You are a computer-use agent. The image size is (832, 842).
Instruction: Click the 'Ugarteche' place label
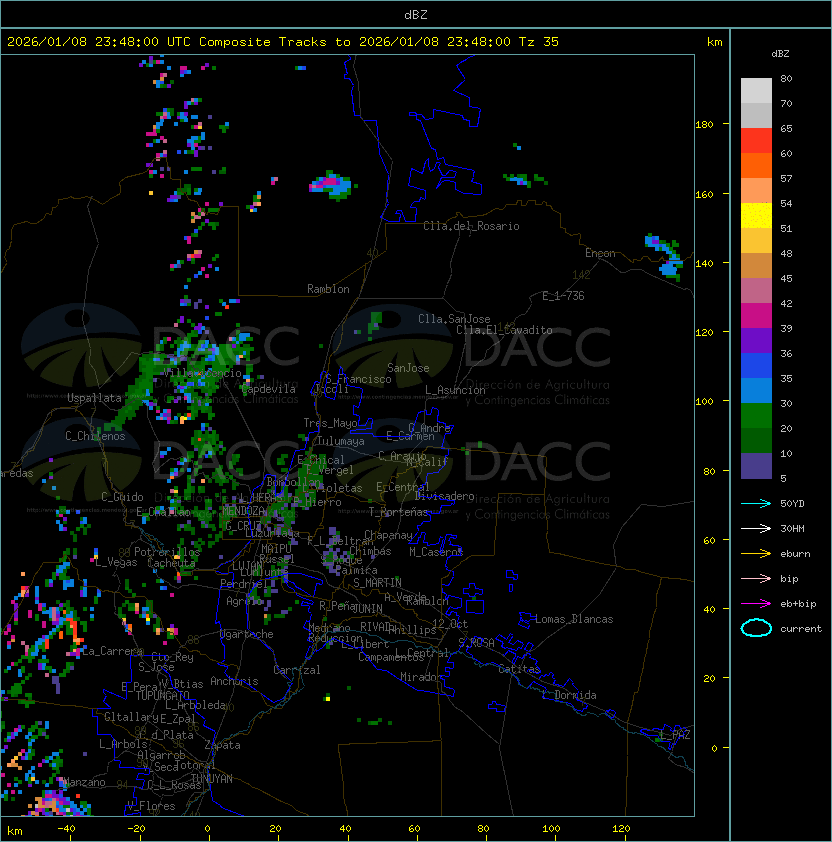coord(247,634)
